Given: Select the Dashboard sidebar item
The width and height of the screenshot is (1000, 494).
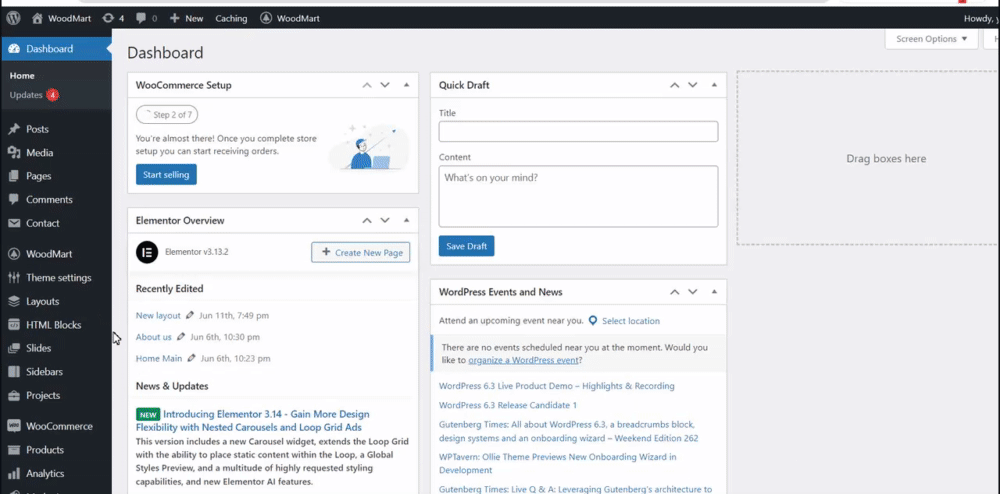Looking at the screenshot, I should [55, 48].
